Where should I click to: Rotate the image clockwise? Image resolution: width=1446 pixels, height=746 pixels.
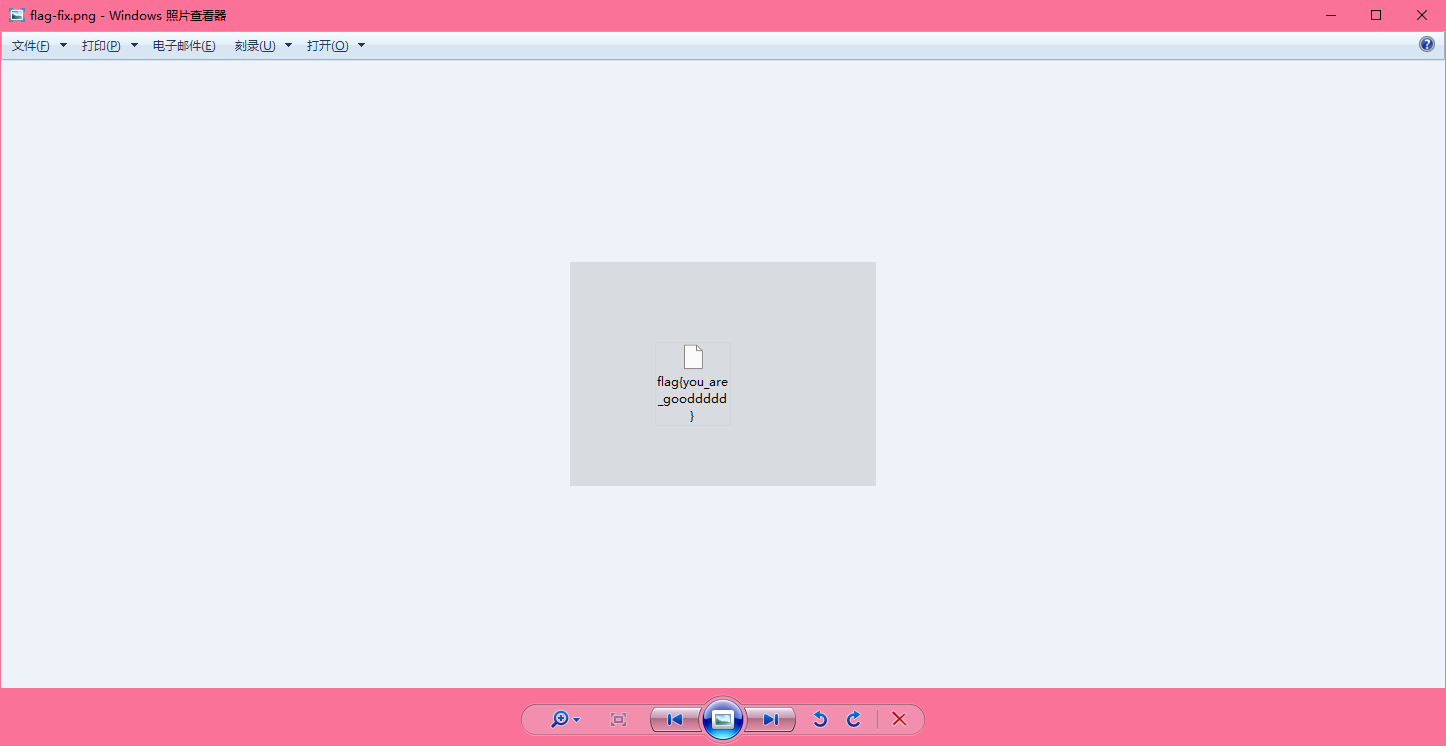point(854,719)
